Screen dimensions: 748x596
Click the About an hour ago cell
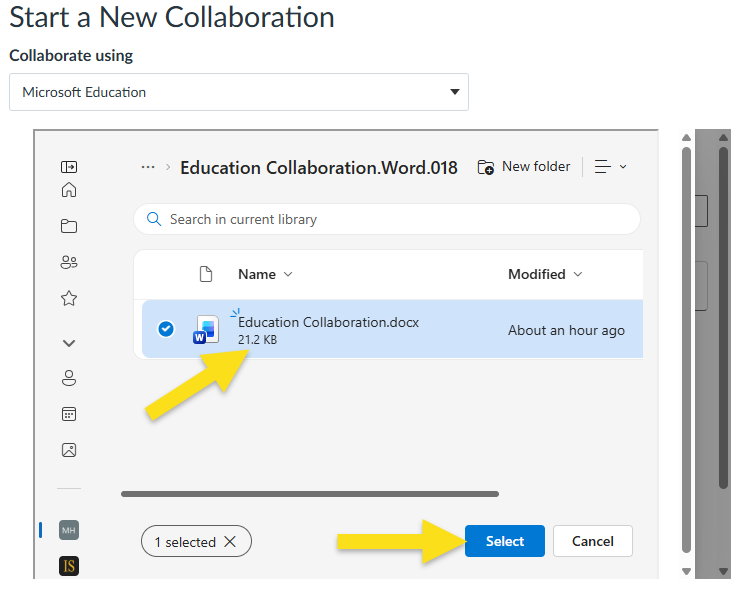click(x=566, y=330)
